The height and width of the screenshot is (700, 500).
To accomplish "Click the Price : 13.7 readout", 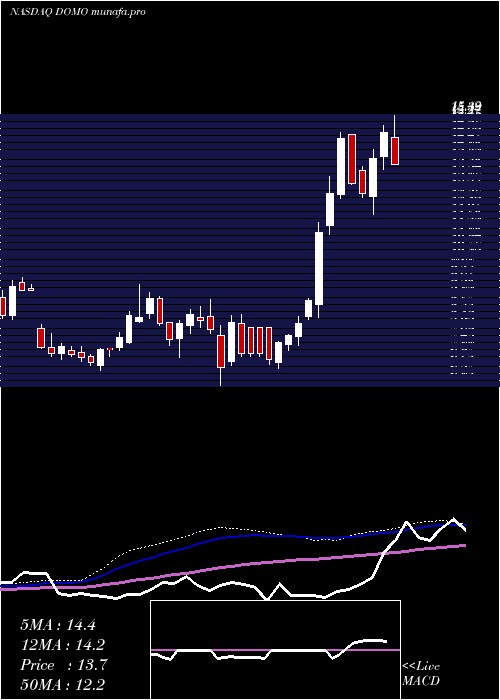I will pyautogui.click(x=64, y=665).
